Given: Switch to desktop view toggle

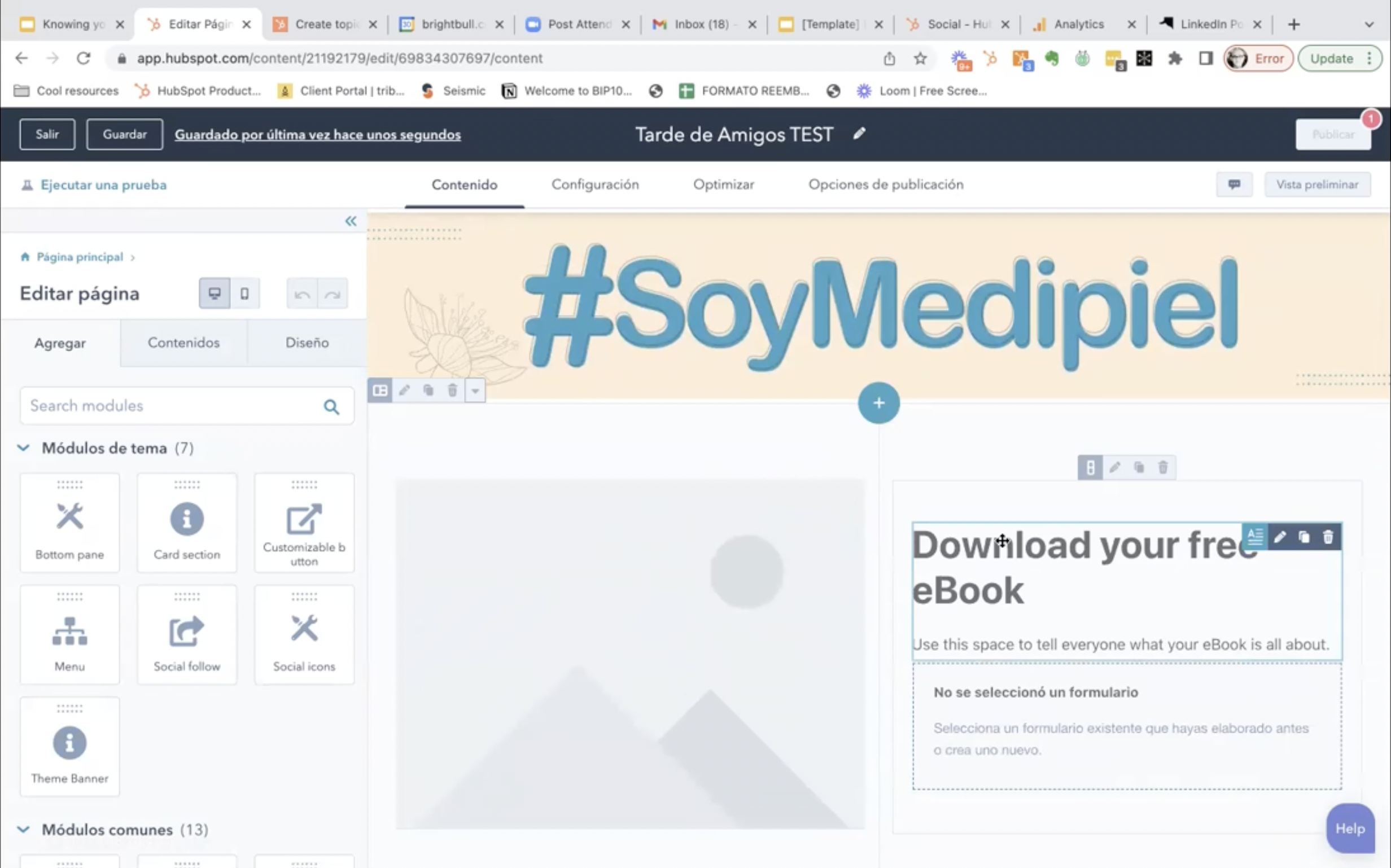Looking at the screenshot, I should coord(215,294).
